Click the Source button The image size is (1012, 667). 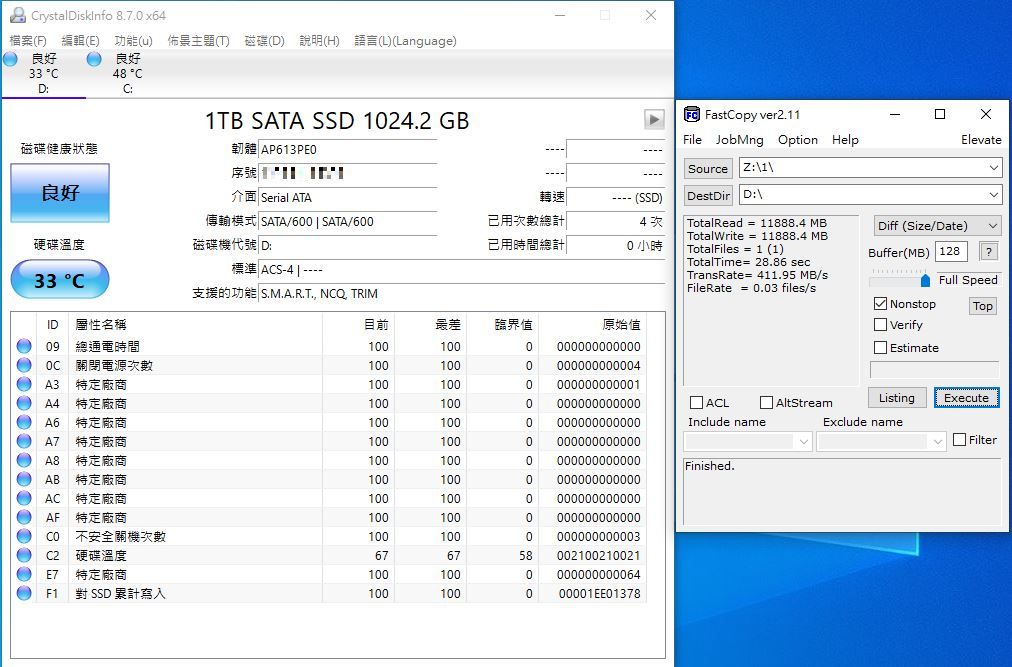708,169
